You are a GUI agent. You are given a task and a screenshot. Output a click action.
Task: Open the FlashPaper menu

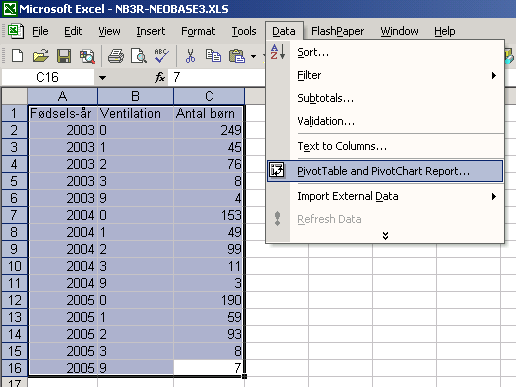point(337,31)
